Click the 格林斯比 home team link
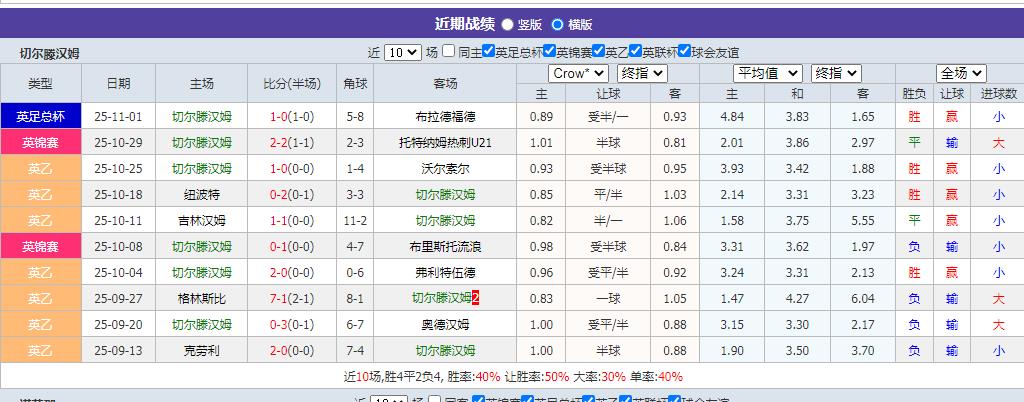Screen dimensions: 1024x402 pyautogui.click(x=201, y=298)
